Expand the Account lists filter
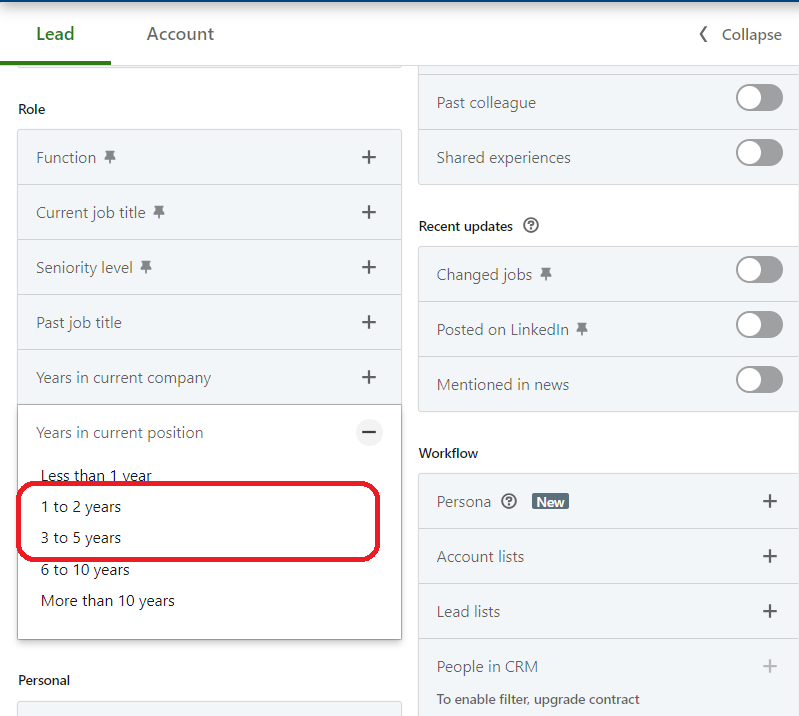The width and height of the screenshot is (799, 716). tap(769, 556)
